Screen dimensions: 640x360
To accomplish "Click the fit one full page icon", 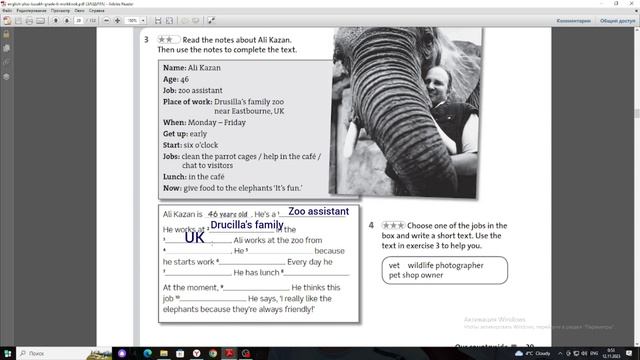I will tap(169, 20).
